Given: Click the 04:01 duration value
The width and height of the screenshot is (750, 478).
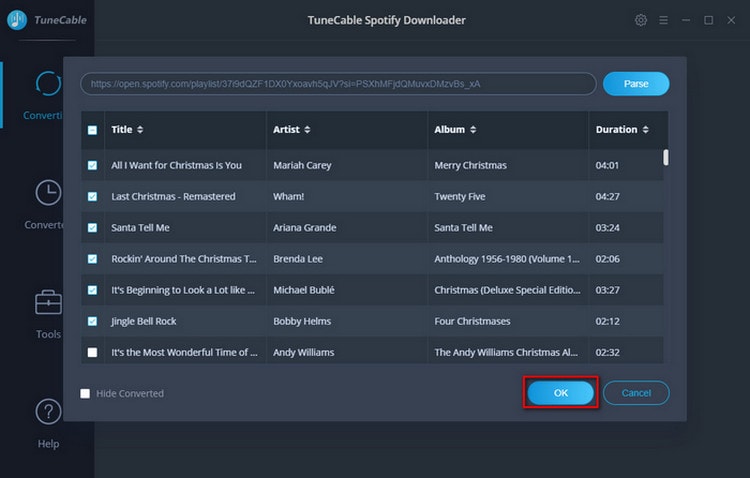Looking at the screenshot, I should click(607, 165).
